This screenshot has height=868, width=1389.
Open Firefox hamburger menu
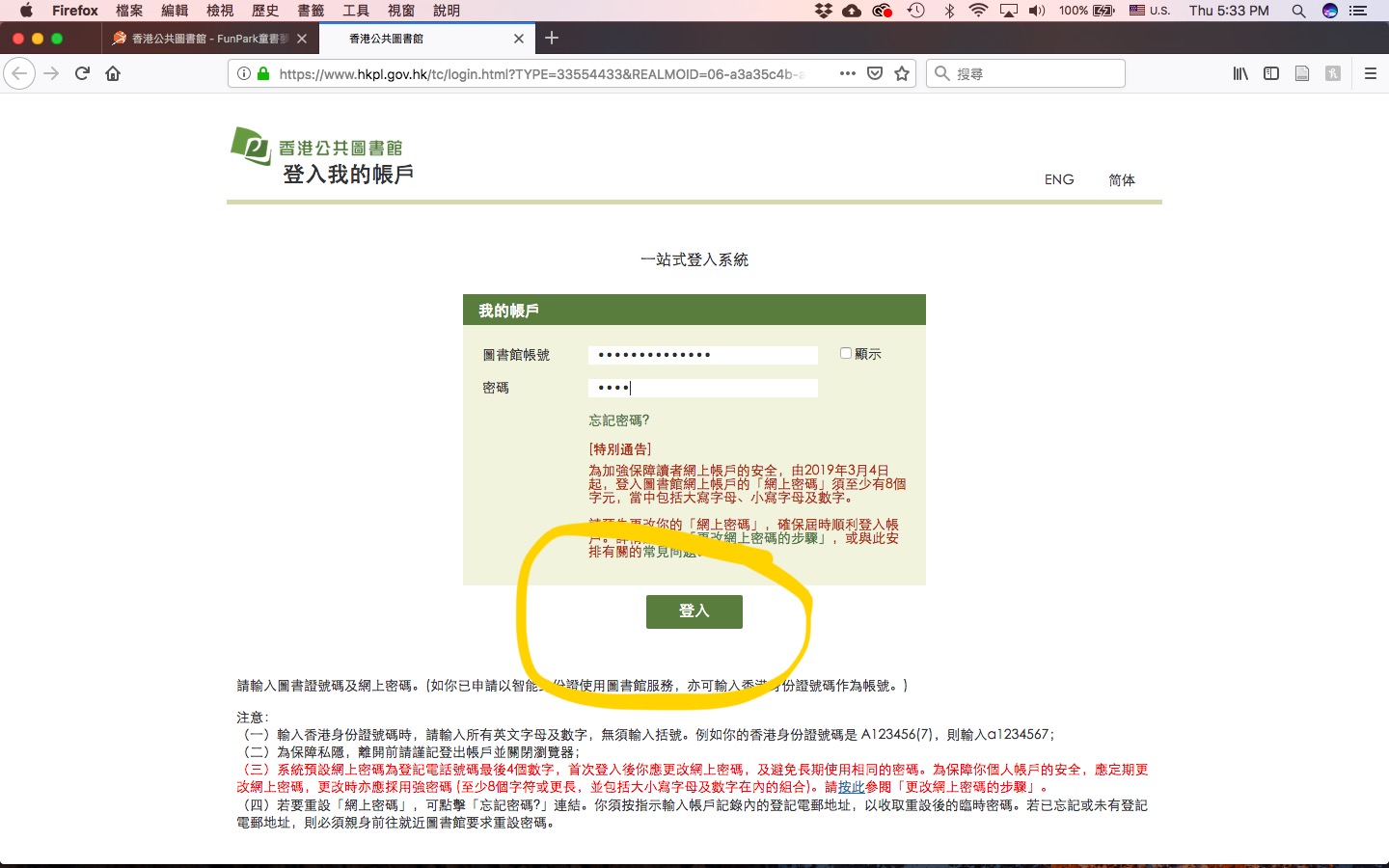(x=1370, y=73)
